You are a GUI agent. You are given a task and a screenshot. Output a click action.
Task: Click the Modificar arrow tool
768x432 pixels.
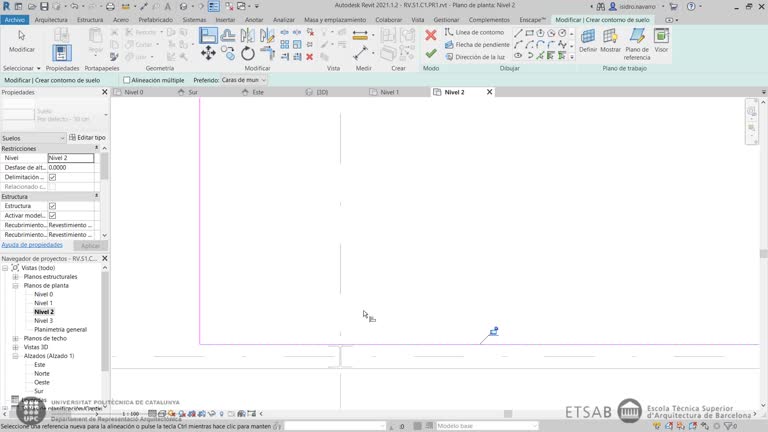click(x=21, y=40)
